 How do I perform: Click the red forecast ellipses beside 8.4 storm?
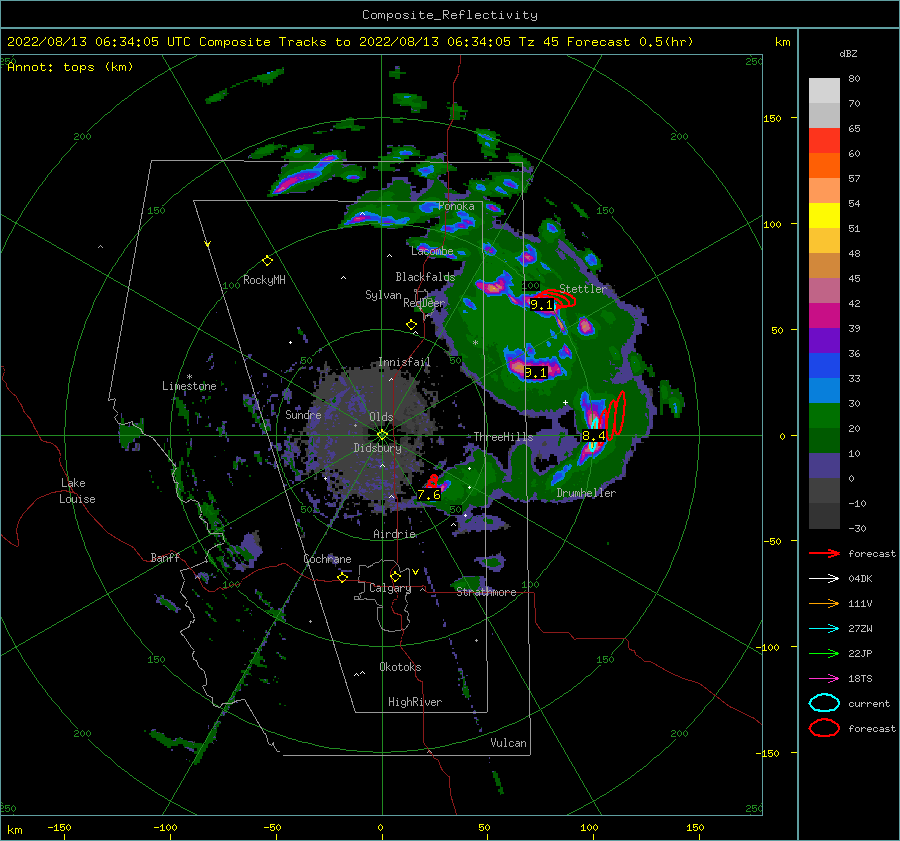coord(614,416)
